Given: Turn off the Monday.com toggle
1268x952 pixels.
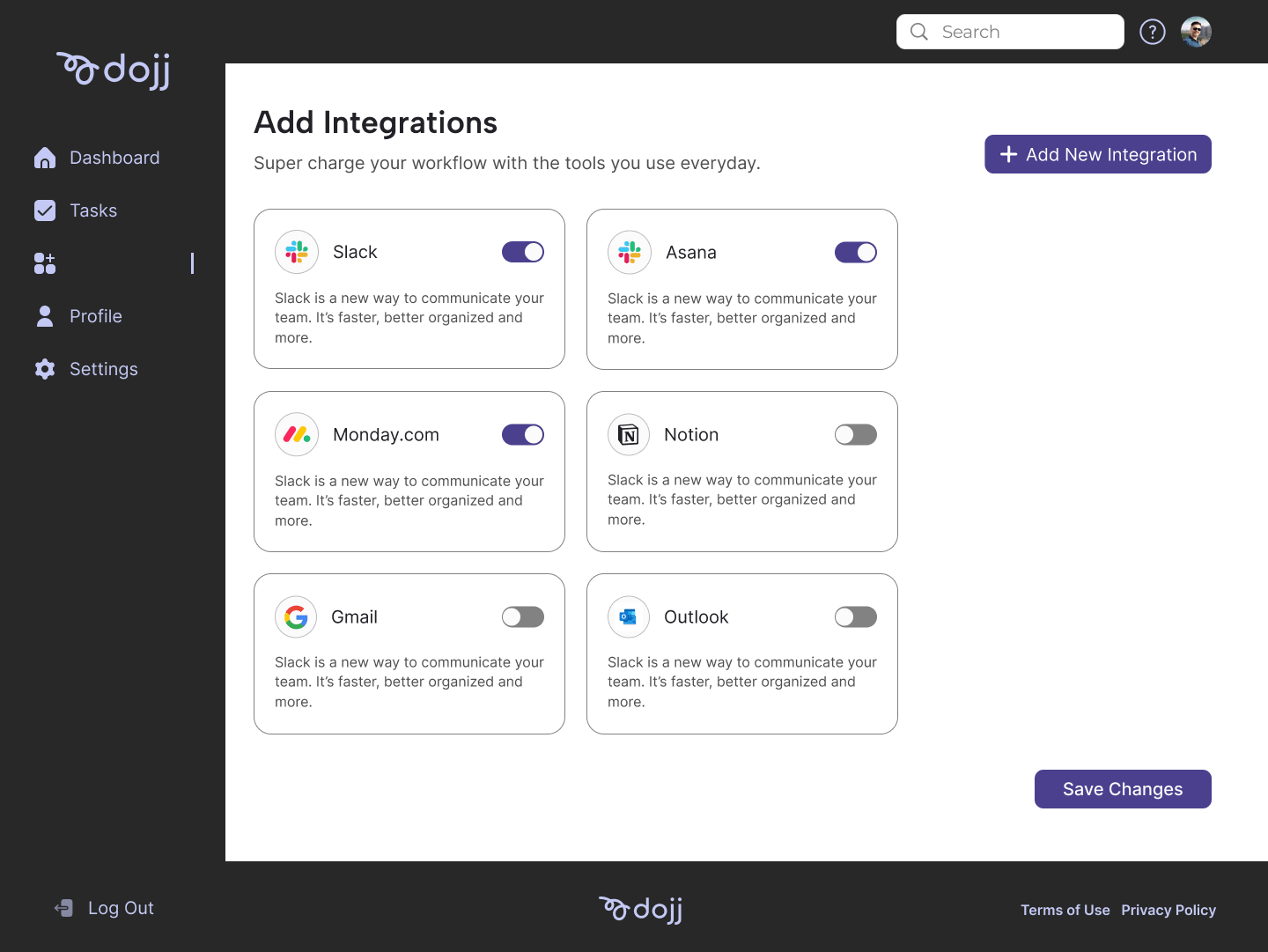Looking at the screenshot, I should (523, 434).
